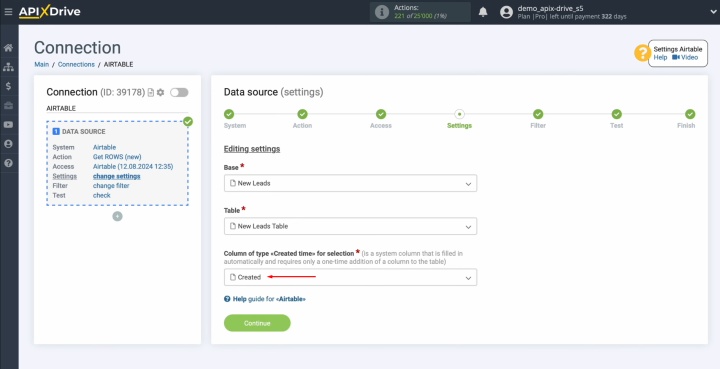Go to the Action step
Image resolution: width=720 pixels, height=369 pixels.
click(302, 114)
